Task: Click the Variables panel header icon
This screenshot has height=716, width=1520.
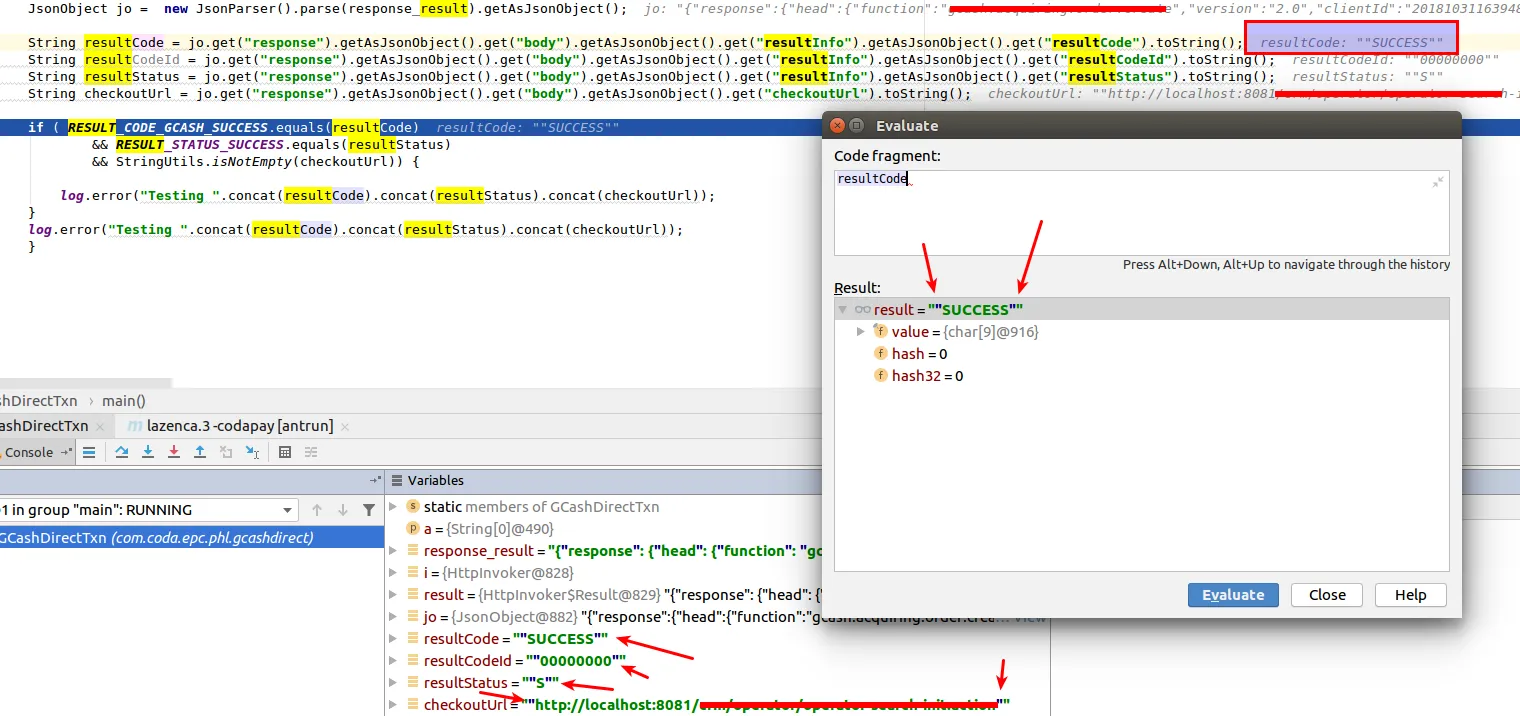Action: 396,480
